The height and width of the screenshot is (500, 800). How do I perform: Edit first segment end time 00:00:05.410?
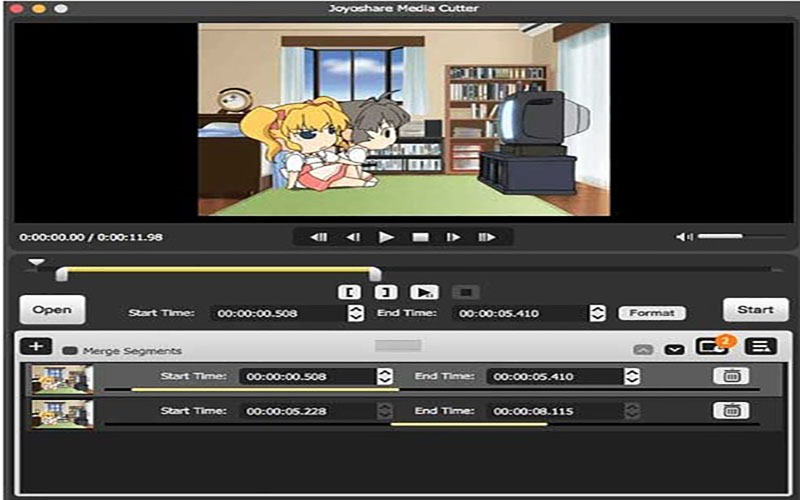click(555, 377)
